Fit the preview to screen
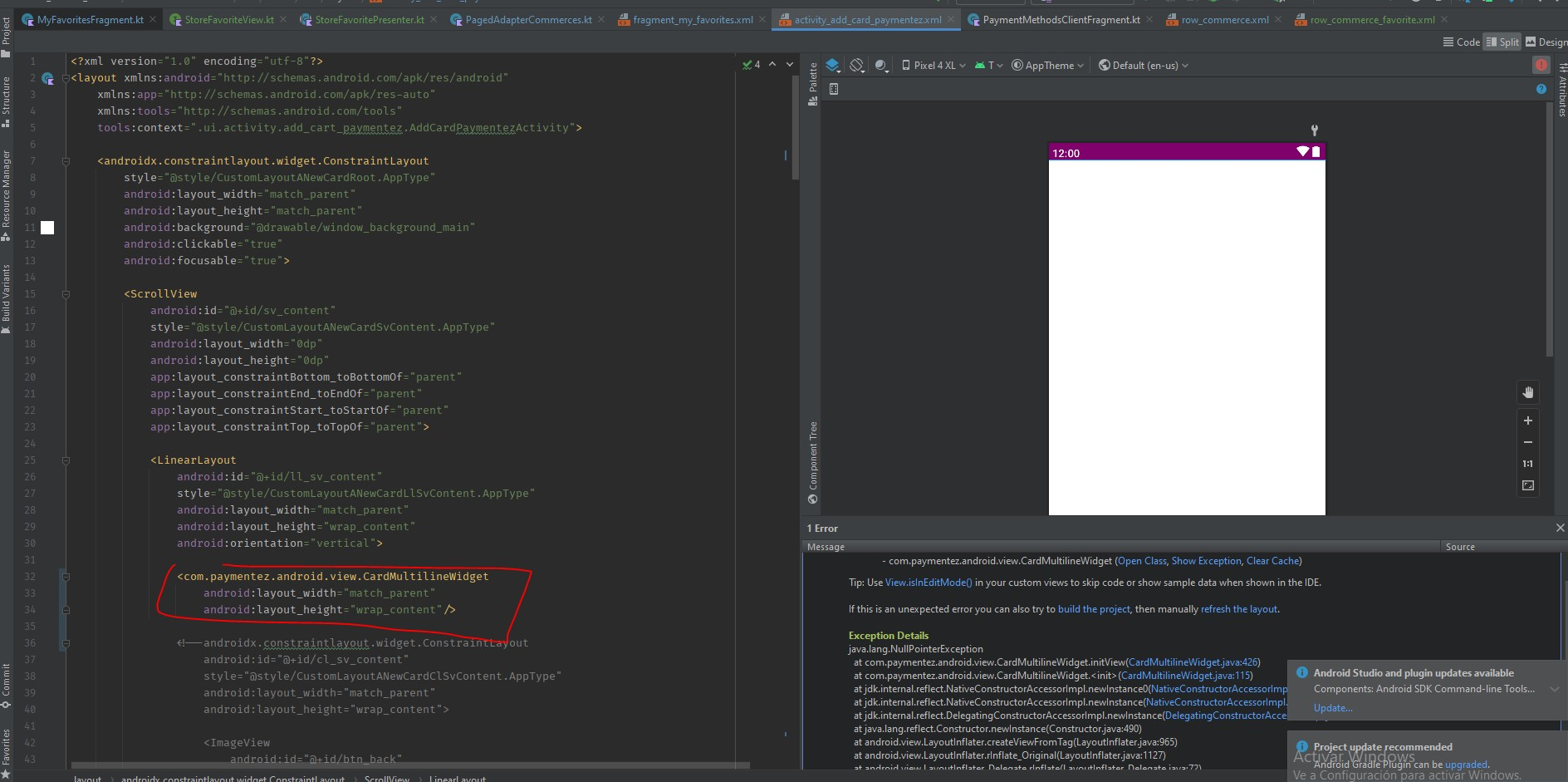The width and height of the screenshot is (1568, 782). [x=1528, y=485]
